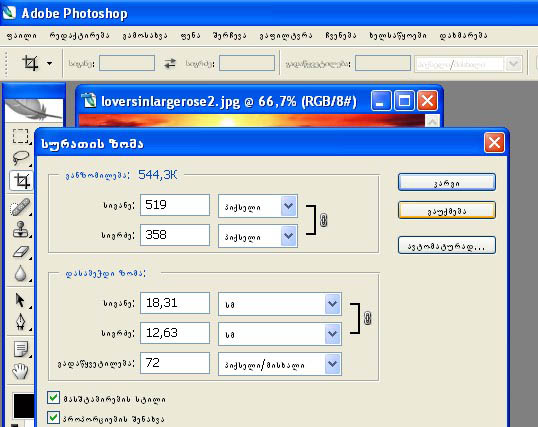Select the Path Selection arrow tool
538x427 pixels.
pos(20,300)
